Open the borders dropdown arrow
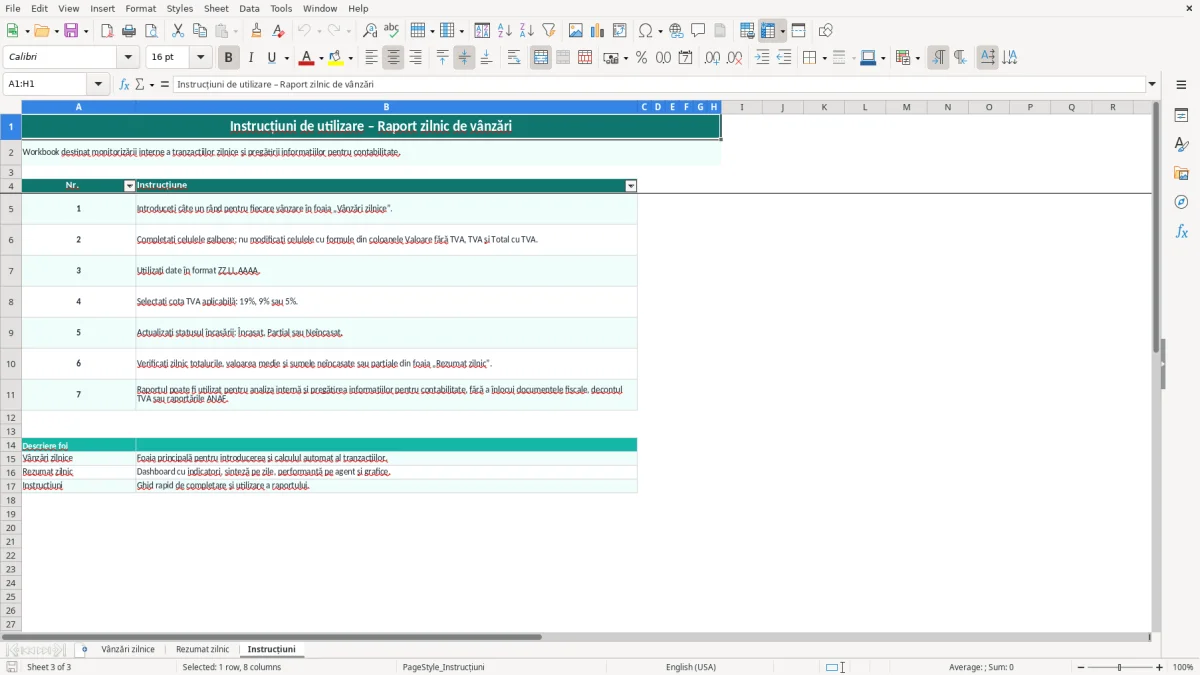Screen dimensions: 1200x675 823,59
